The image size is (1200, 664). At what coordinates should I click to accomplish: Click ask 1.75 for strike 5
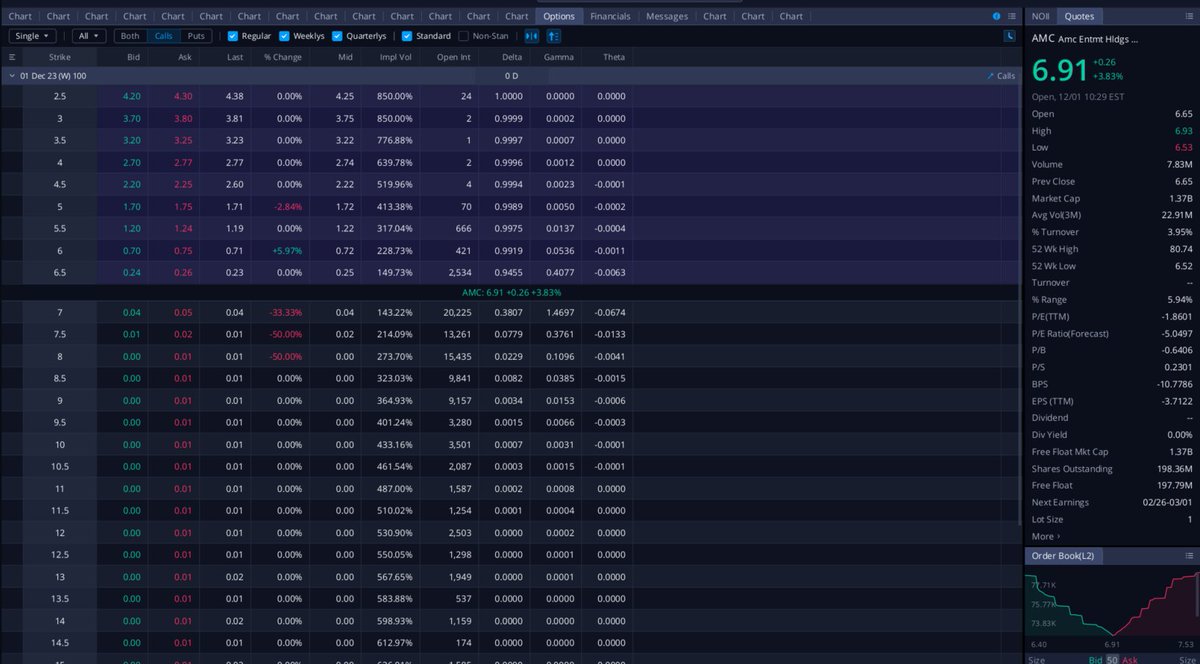click(183, 205)
